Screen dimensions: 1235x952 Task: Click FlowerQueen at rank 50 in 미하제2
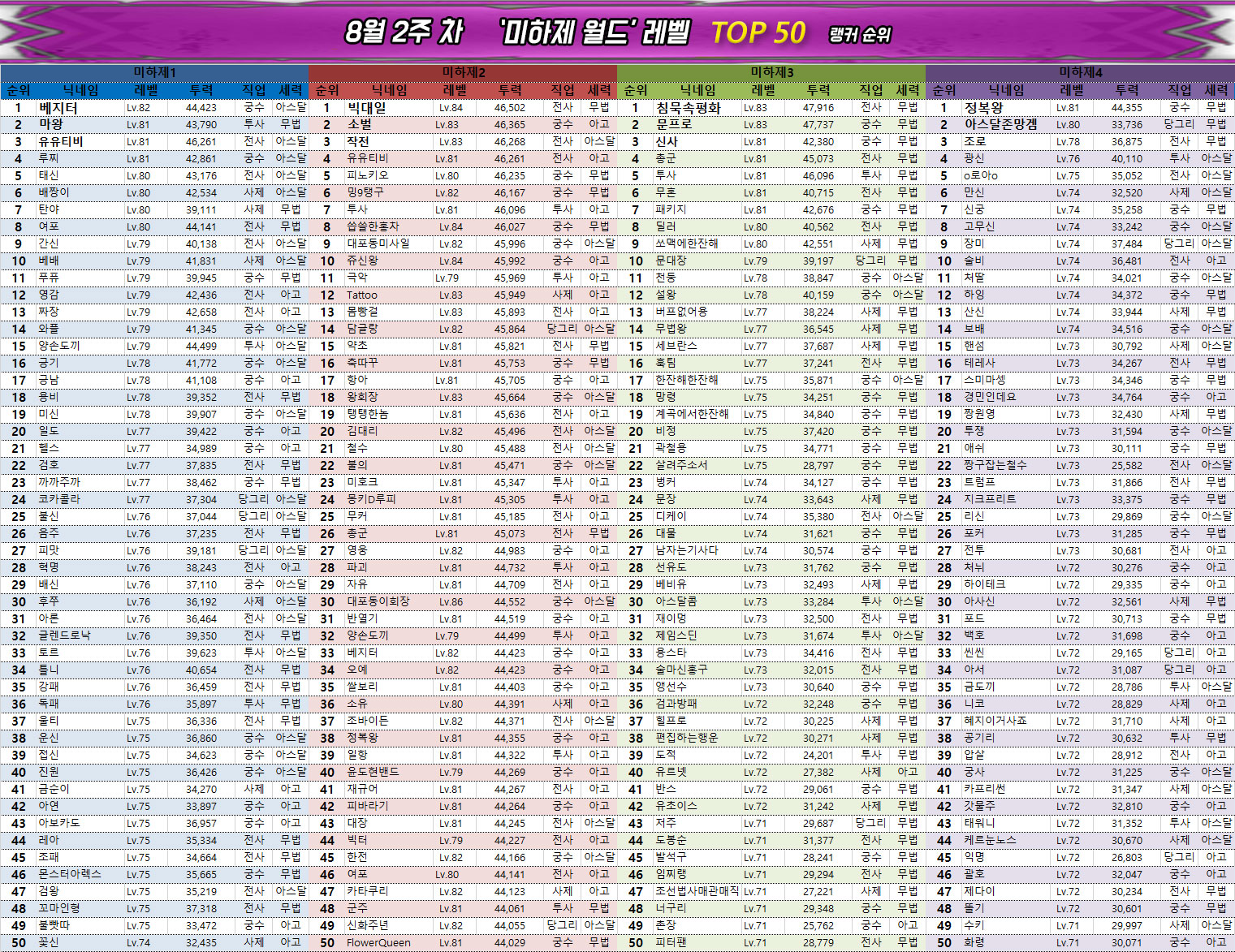click(378, 942)
